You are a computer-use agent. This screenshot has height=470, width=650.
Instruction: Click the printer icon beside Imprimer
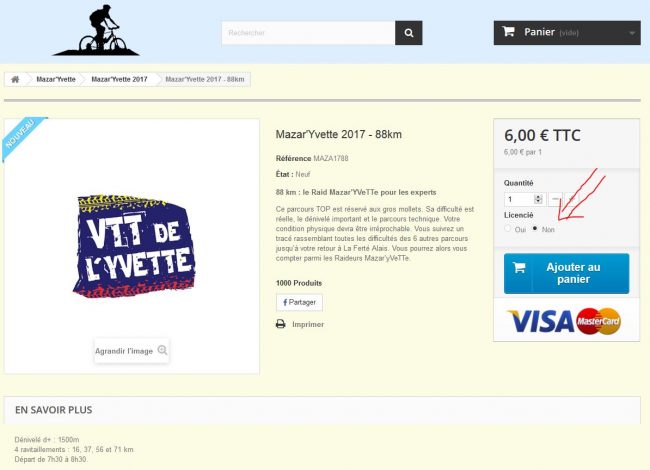pos(281,324)
